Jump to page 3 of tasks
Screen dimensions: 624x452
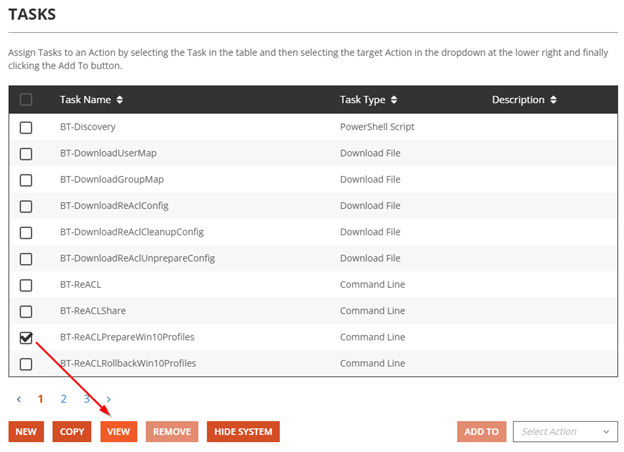point(87,398)
